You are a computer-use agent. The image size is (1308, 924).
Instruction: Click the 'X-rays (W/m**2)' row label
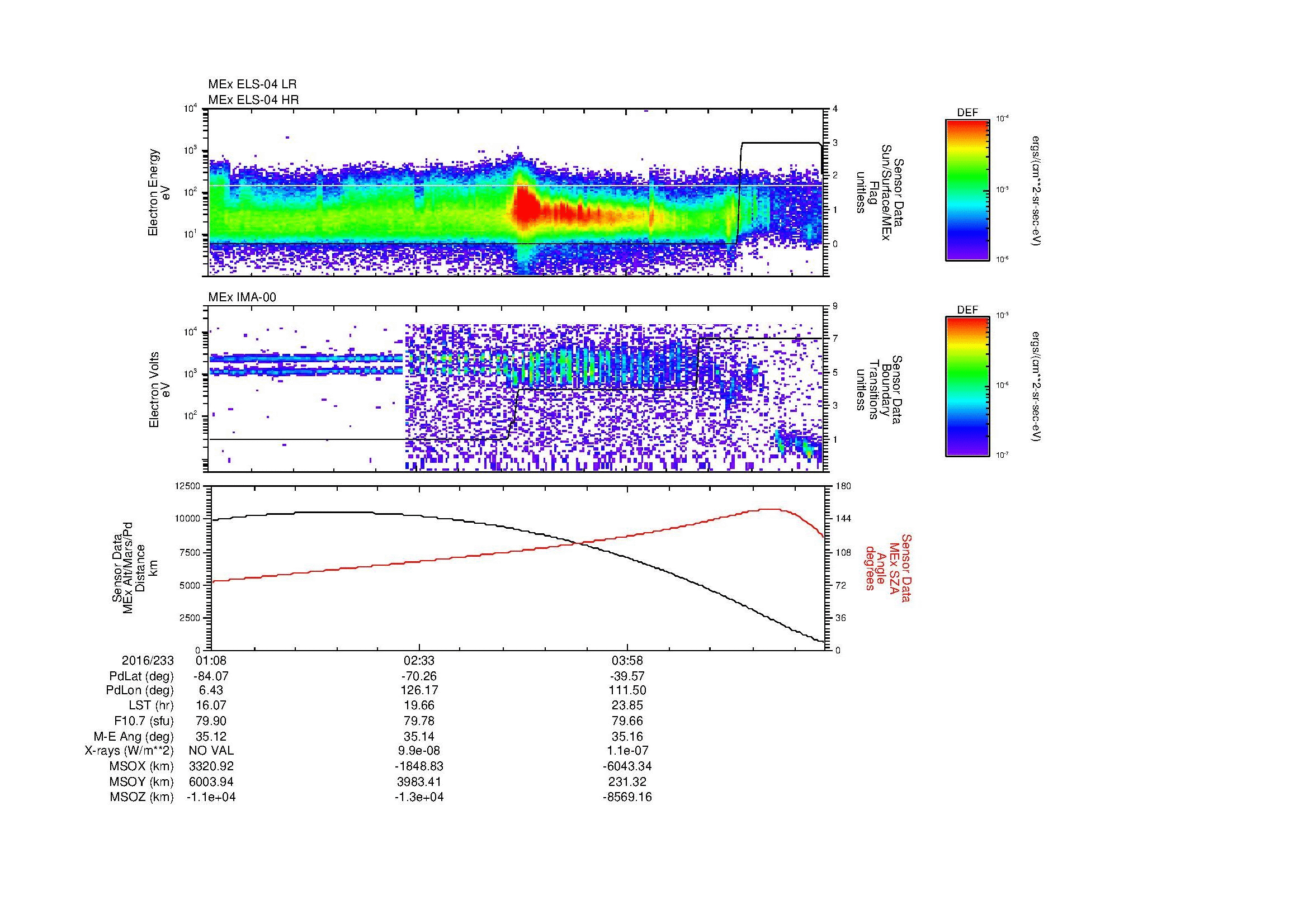click(129, 751)
